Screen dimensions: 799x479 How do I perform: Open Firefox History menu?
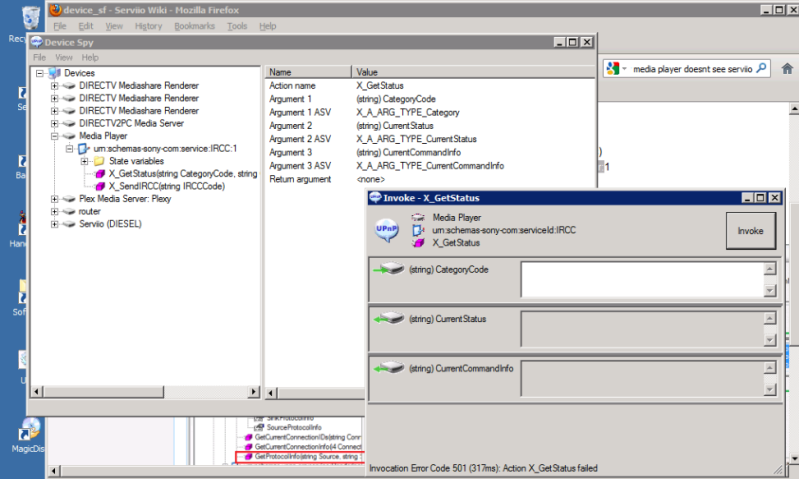(x=148, y=26)
